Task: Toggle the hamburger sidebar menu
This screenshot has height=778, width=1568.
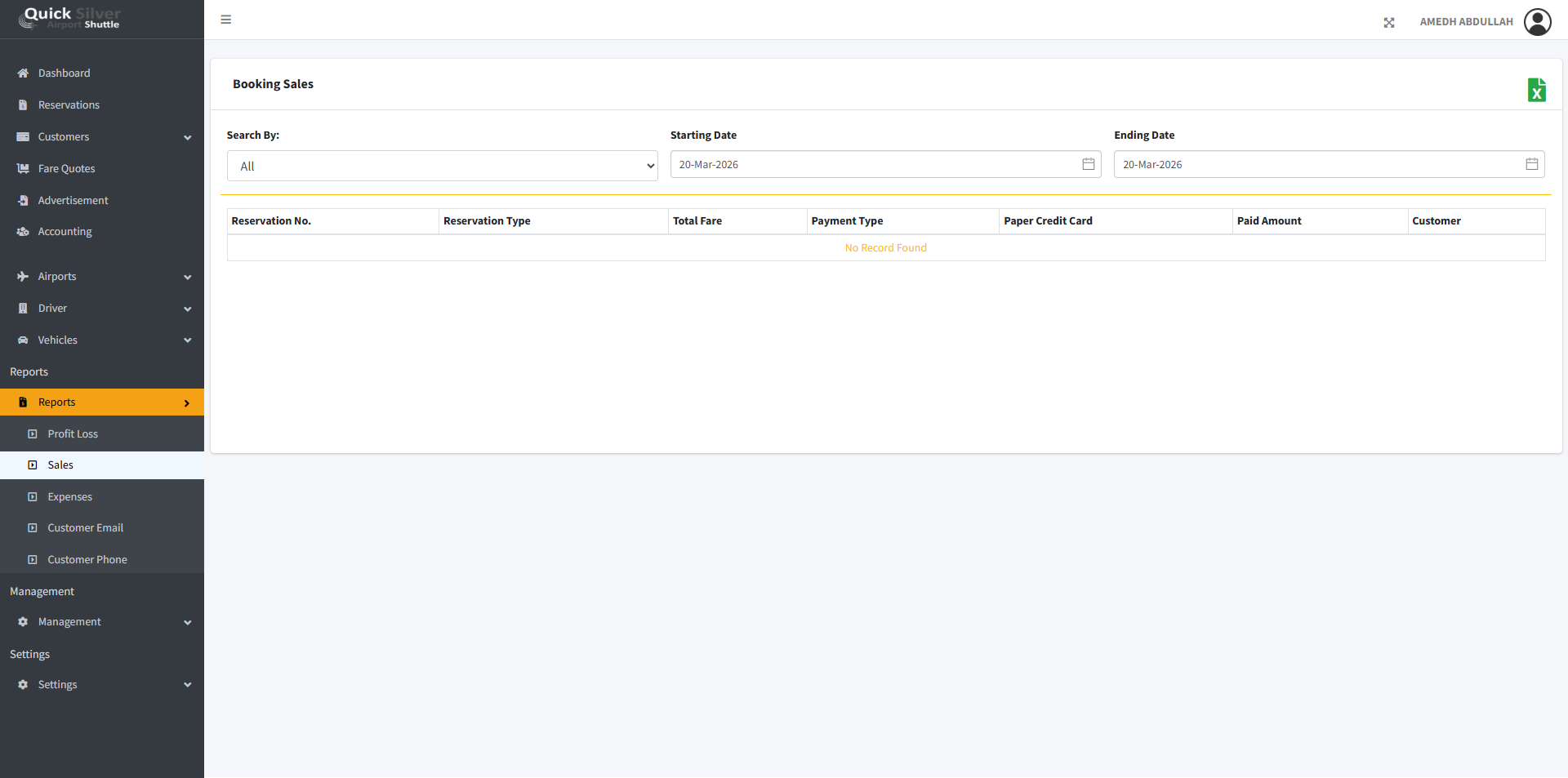Action: 226,20
